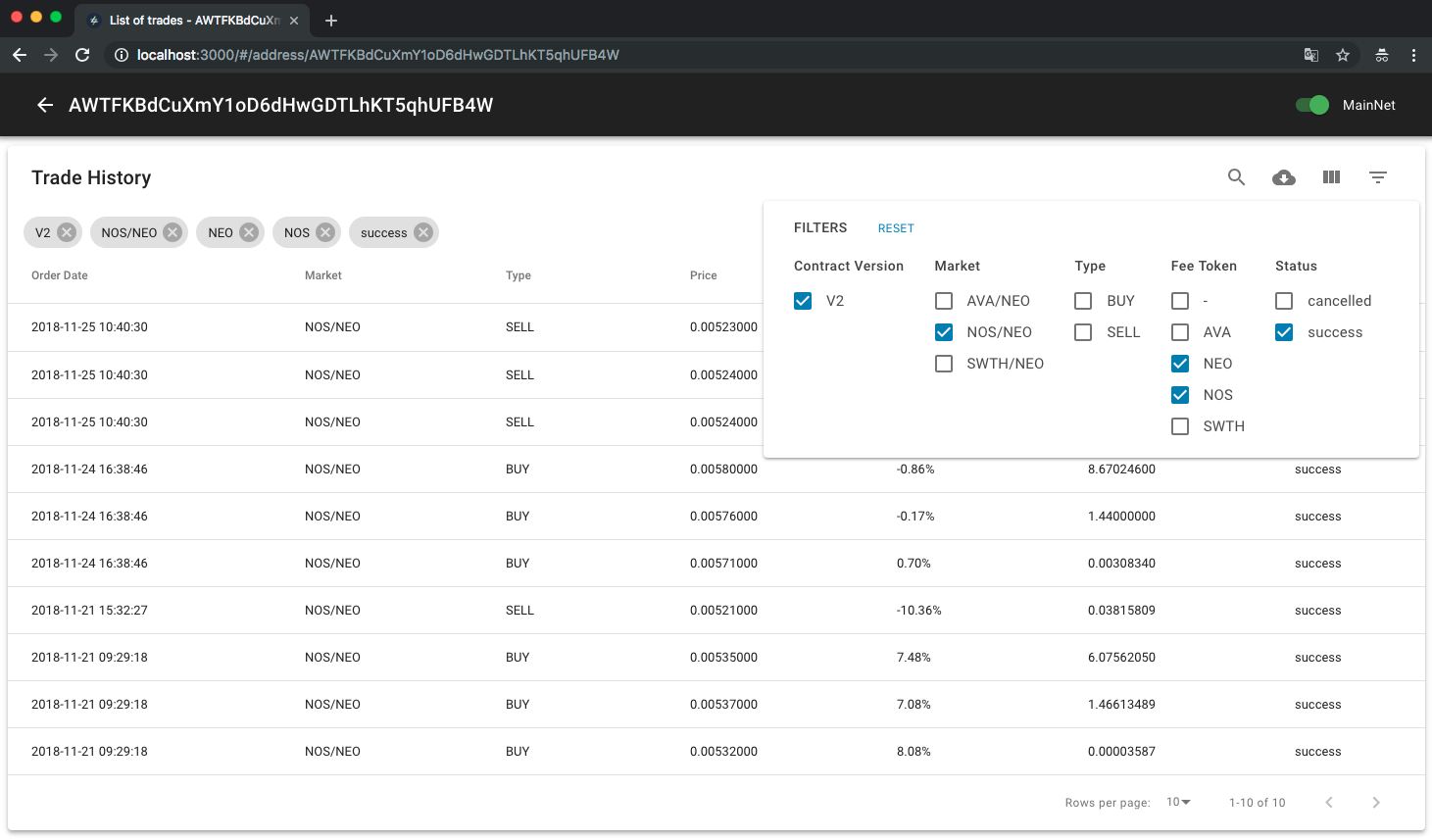Check the SELL type checkbox

[x=1083, y=332]
